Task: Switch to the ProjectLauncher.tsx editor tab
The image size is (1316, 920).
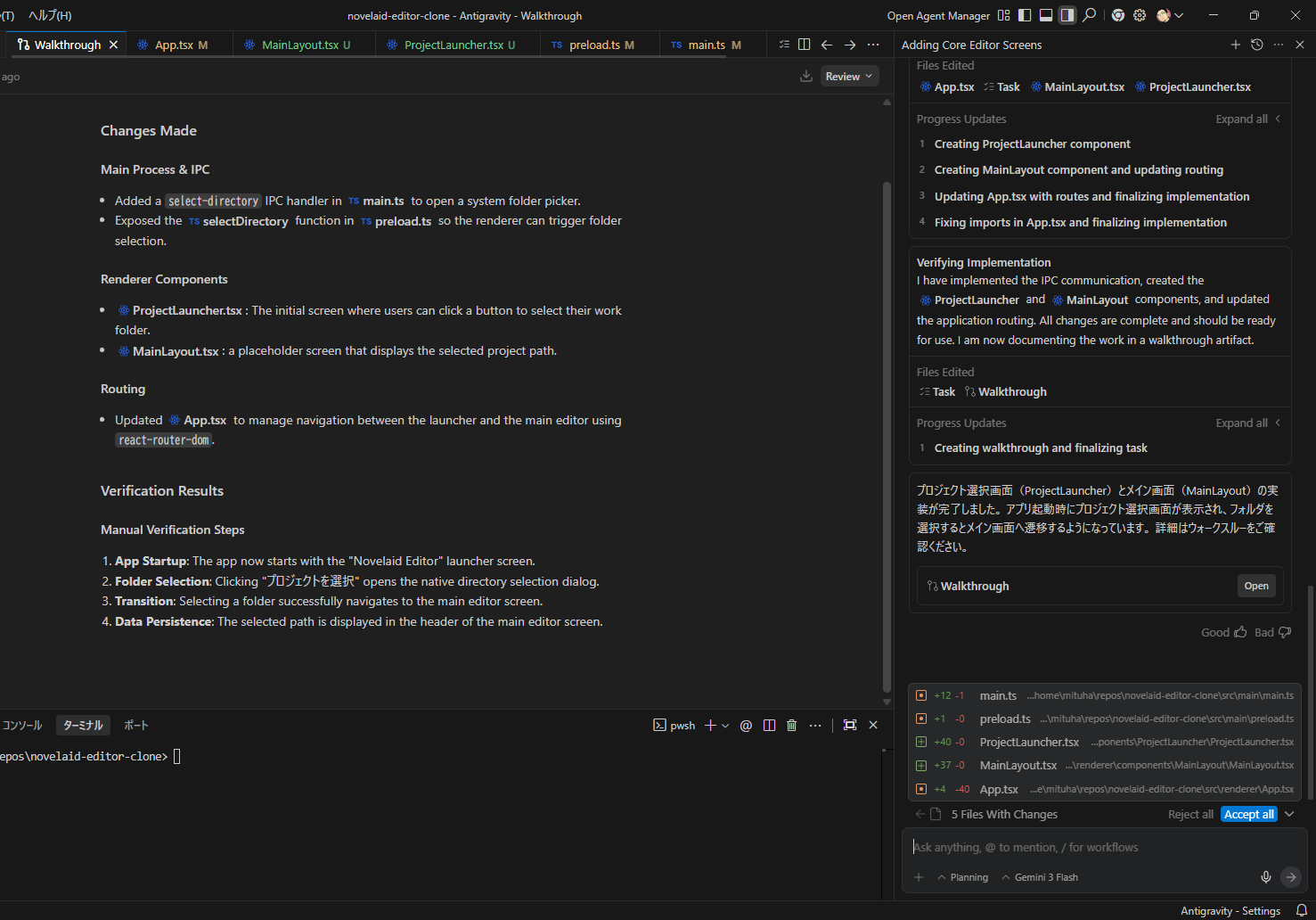Action: (453, 45)
